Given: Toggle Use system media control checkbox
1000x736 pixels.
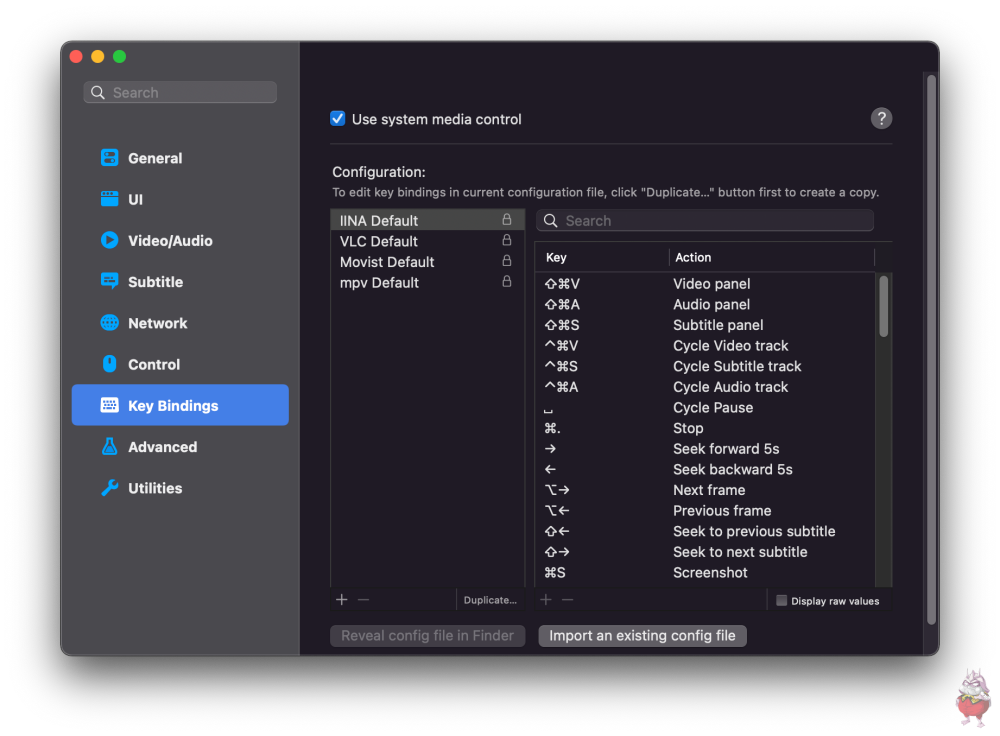Looking at the screenshot, I should [337, 119].
